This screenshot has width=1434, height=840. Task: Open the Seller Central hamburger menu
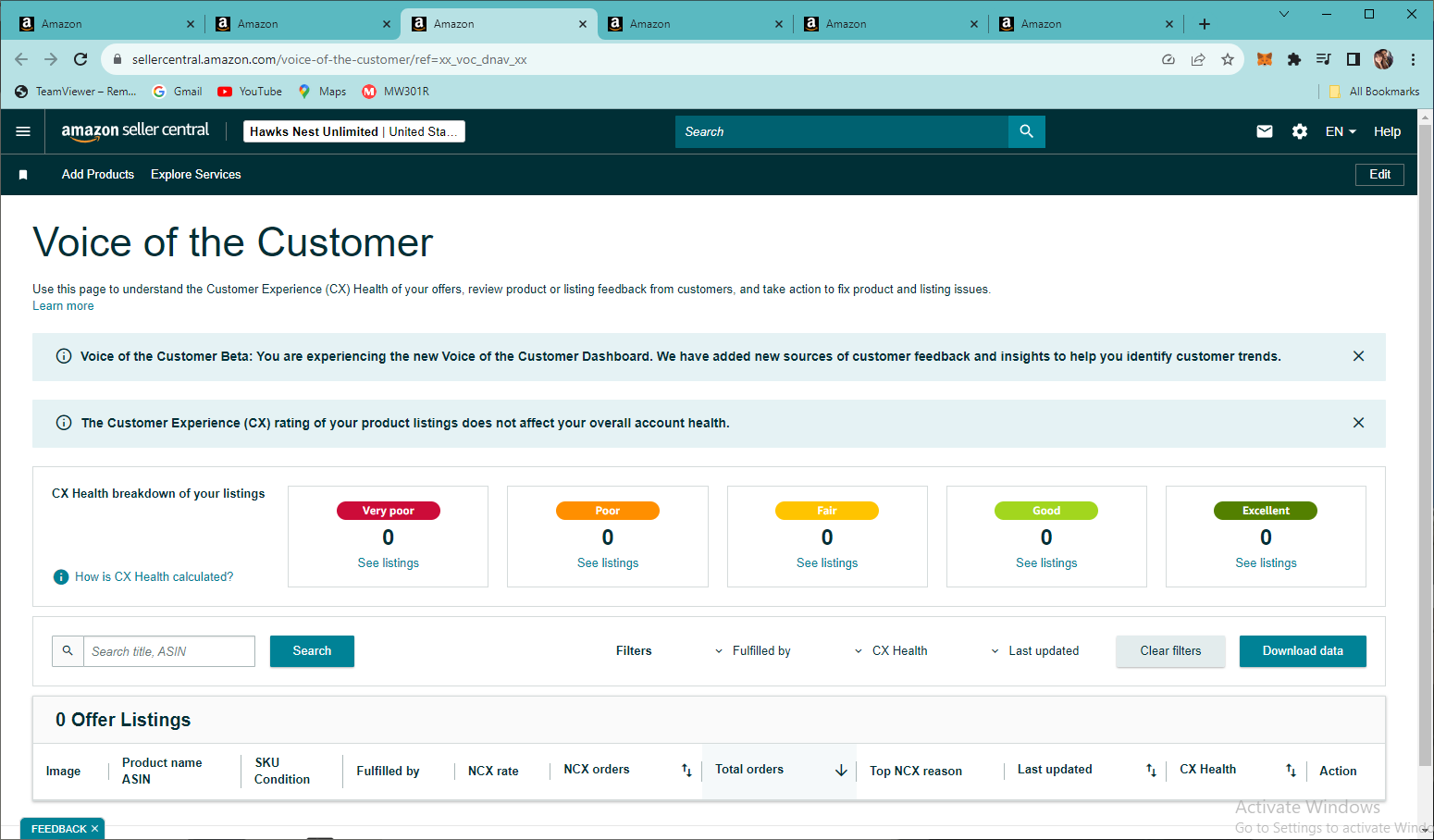click(23, 131)
